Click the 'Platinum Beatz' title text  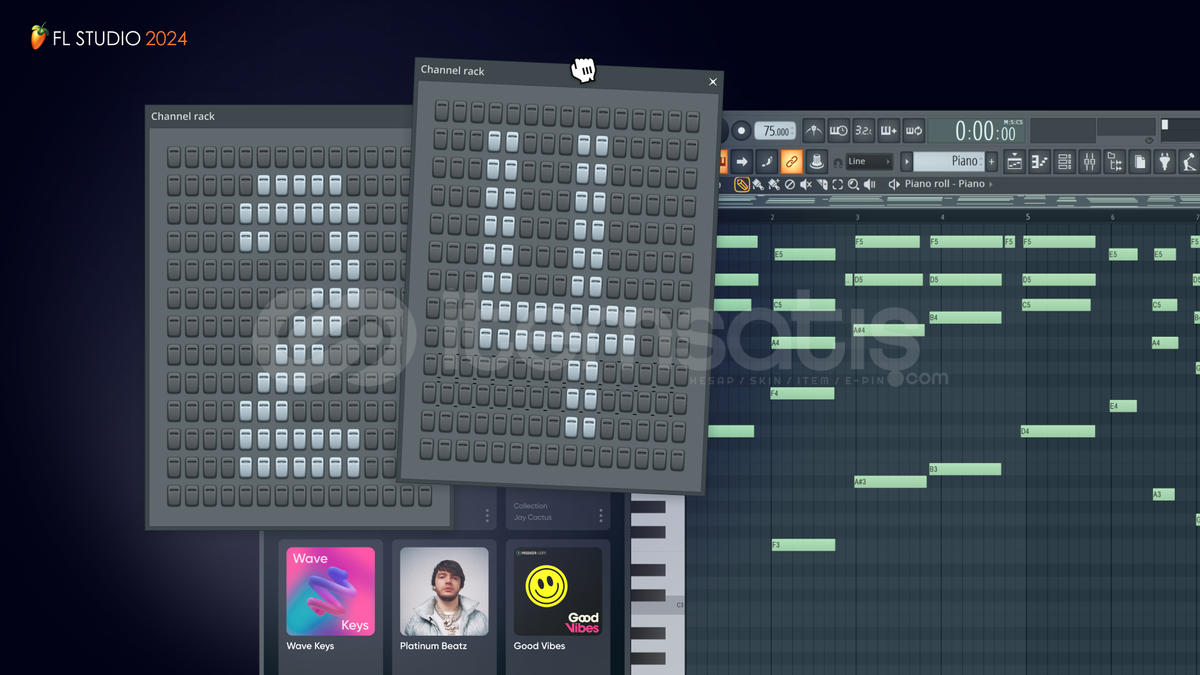click(433, 646)
